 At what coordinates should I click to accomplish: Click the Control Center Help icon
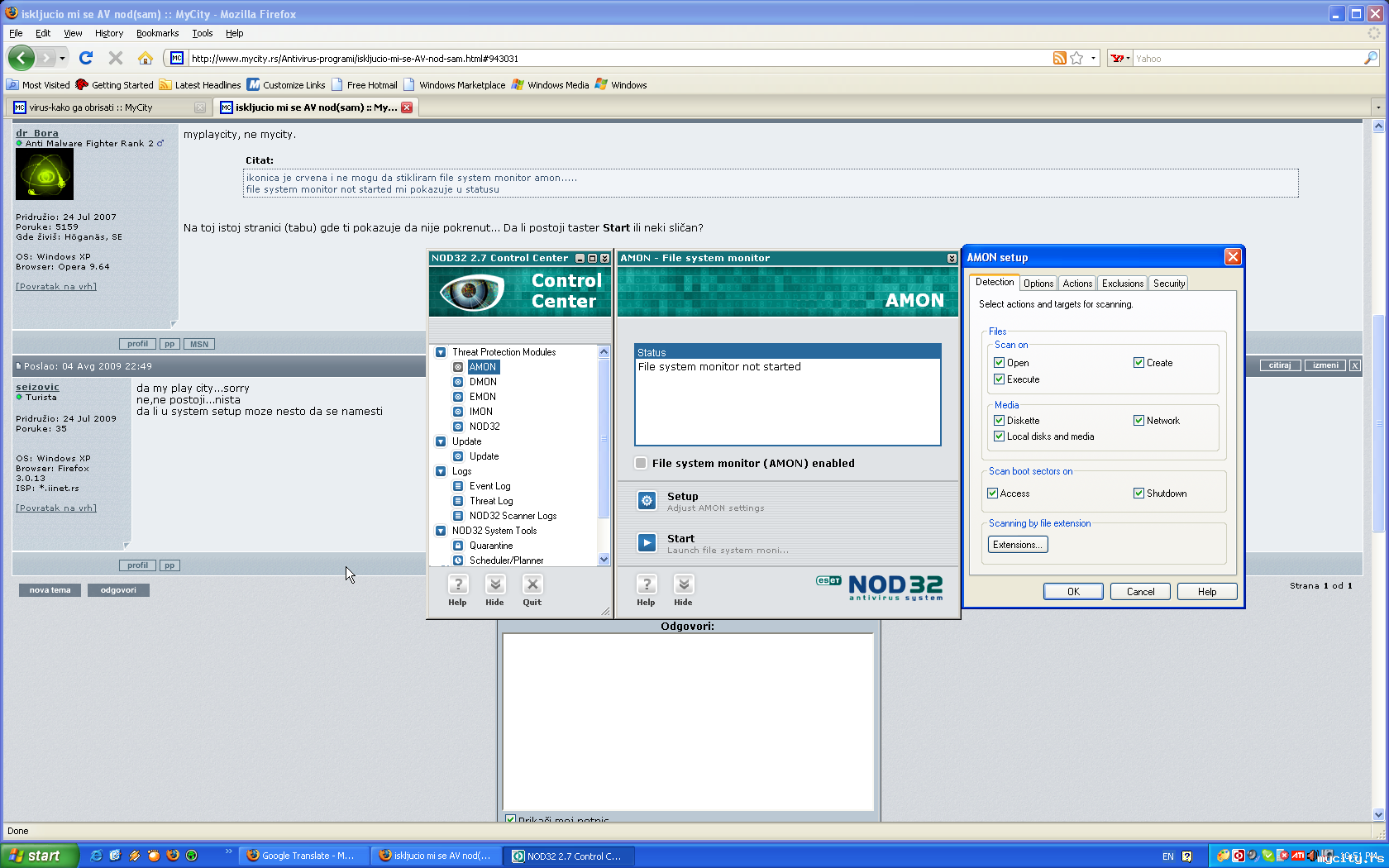pyautogui.click(x=458, y=585)
